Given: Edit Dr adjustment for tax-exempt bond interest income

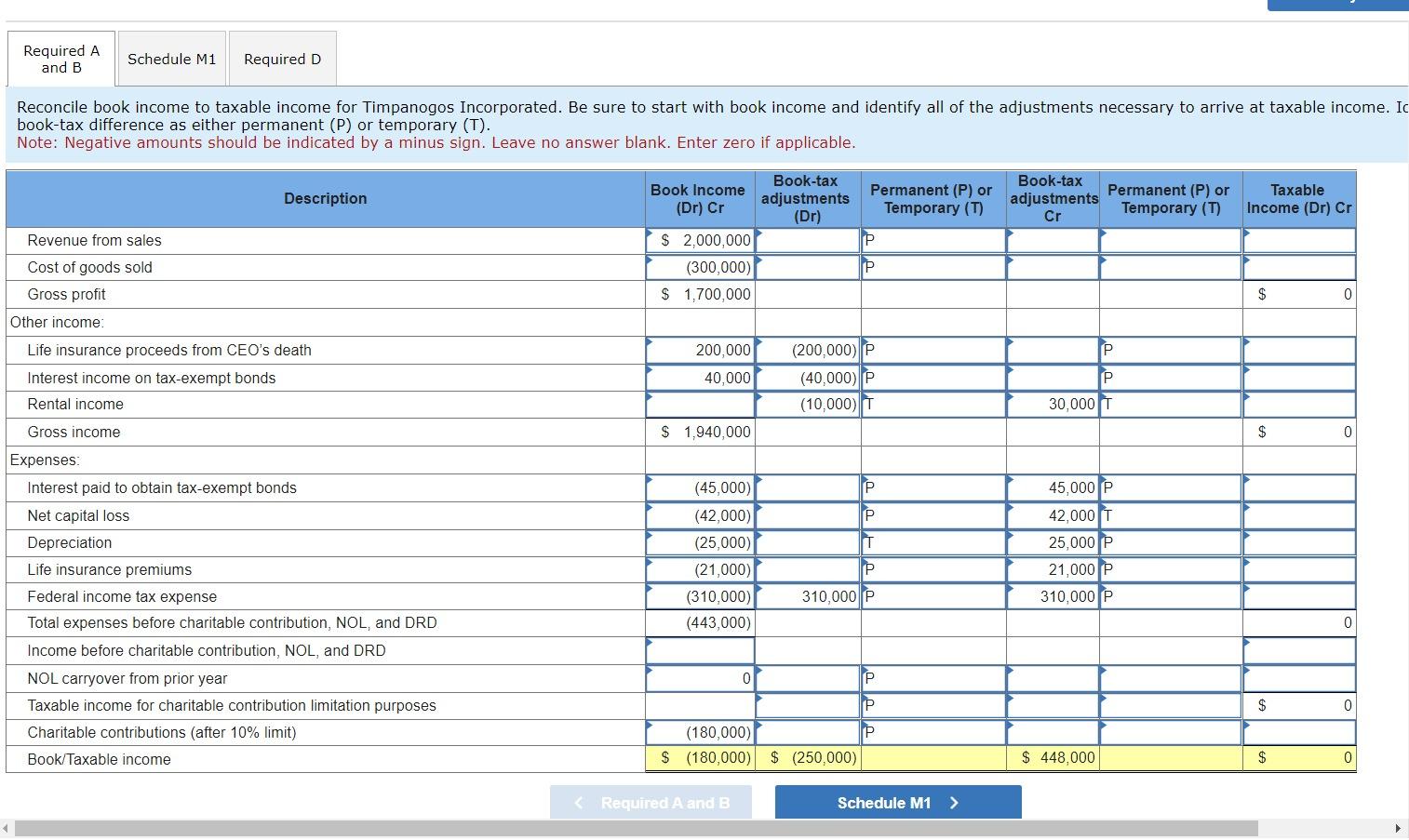Looking at the screenshot, I should coord(808,378).
